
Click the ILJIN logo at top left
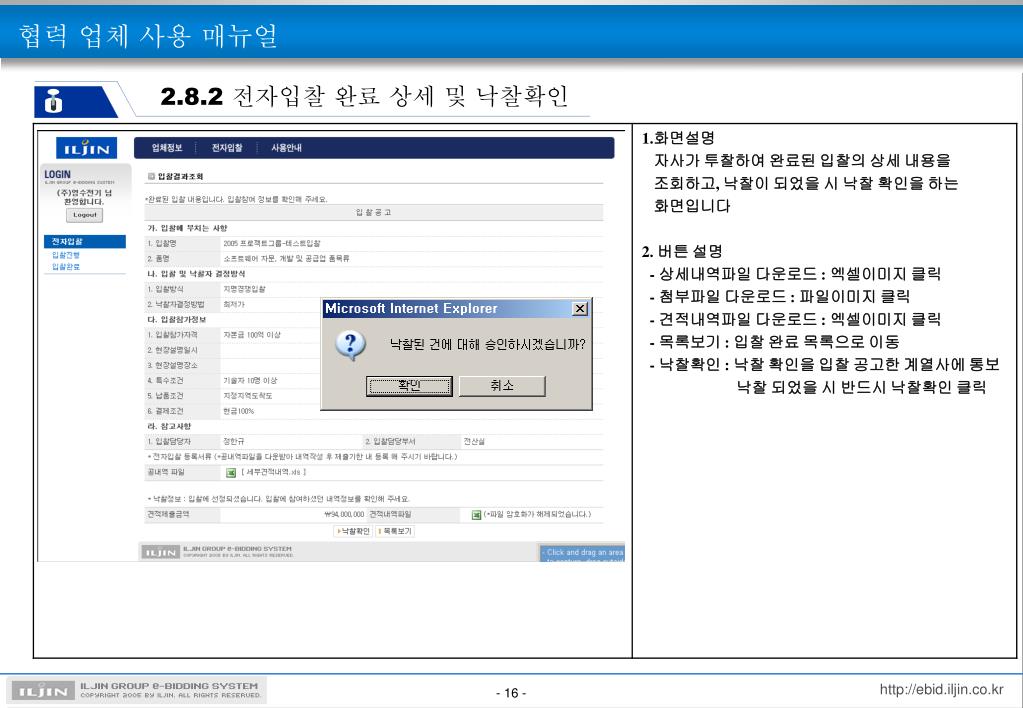point(86,147)
